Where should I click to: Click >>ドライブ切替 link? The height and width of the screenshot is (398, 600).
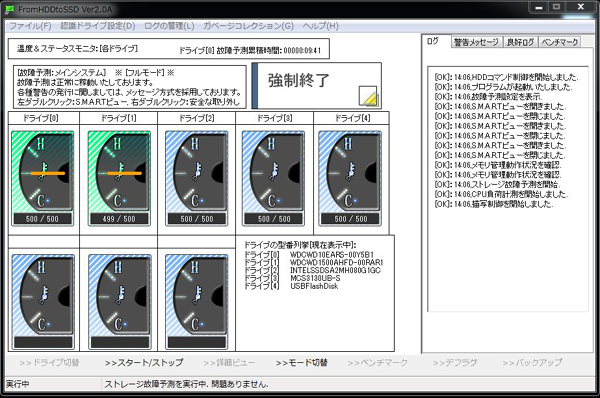tap(49, 362)
